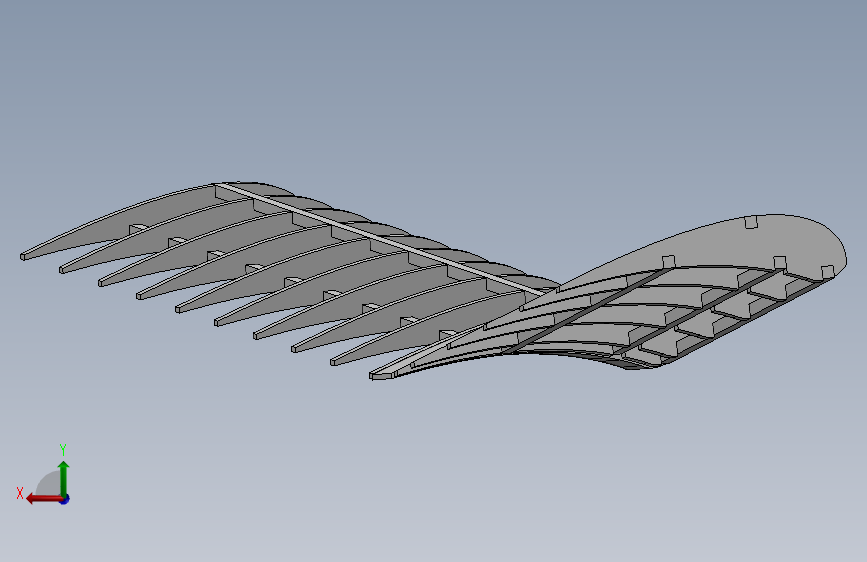This screenshot has height=562, width=867.
Task: Click the green Y axis arrow of the triad
Action: point(64,478)
